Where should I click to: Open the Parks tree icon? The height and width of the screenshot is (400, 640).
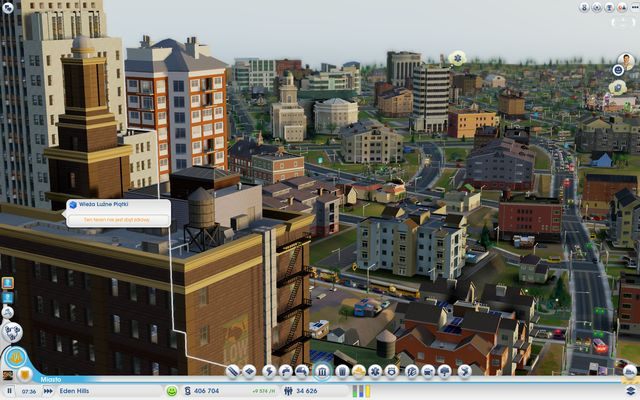444,371
